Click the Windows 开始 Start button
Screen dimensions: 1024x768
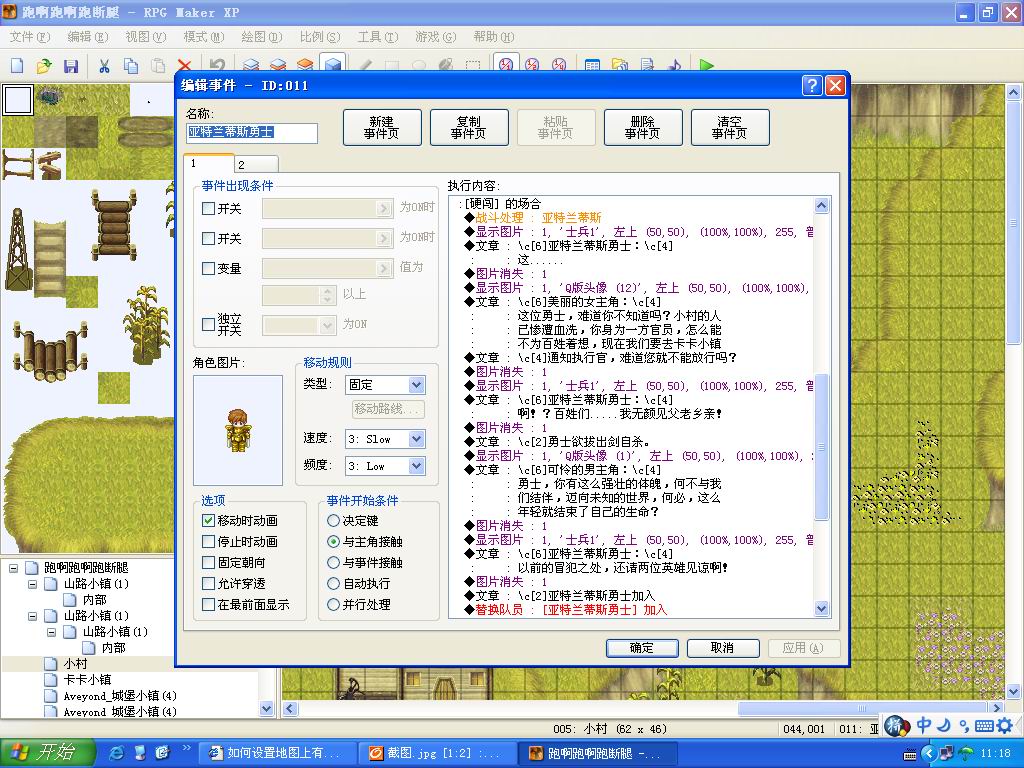pyautogui.click(x=47, y=753)
